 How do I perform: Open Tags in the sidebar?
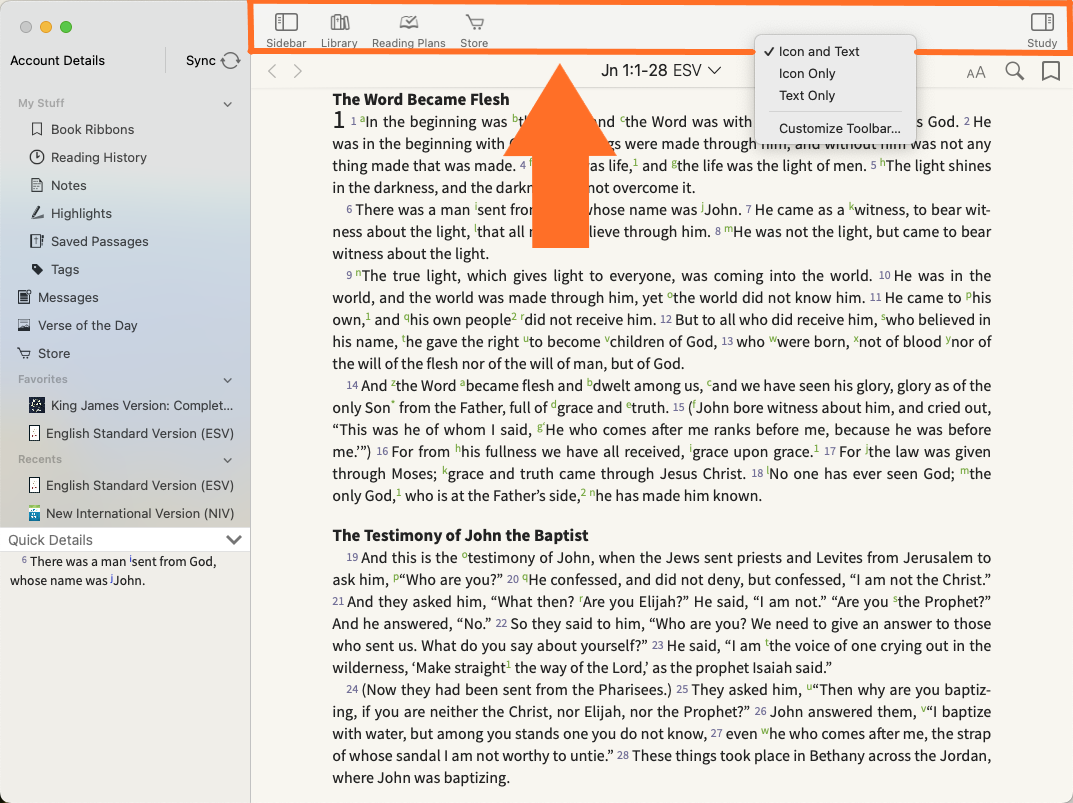(x=65, y=270)
